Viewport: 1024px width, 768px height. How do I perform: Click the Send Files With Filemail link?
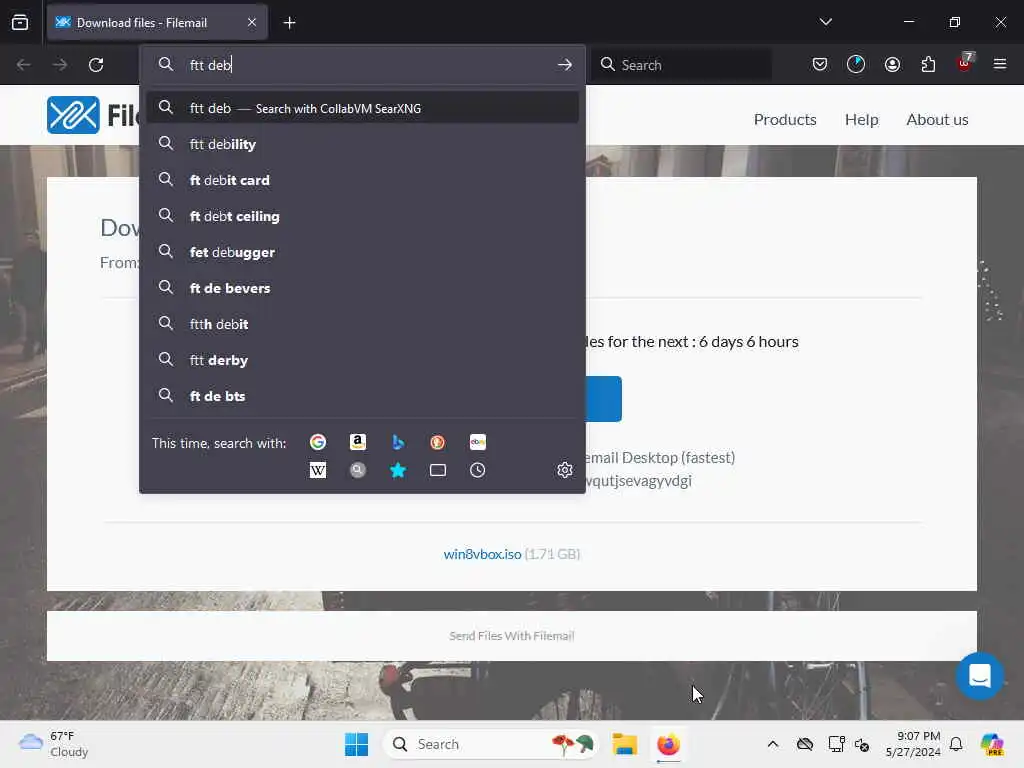point(511,636)
